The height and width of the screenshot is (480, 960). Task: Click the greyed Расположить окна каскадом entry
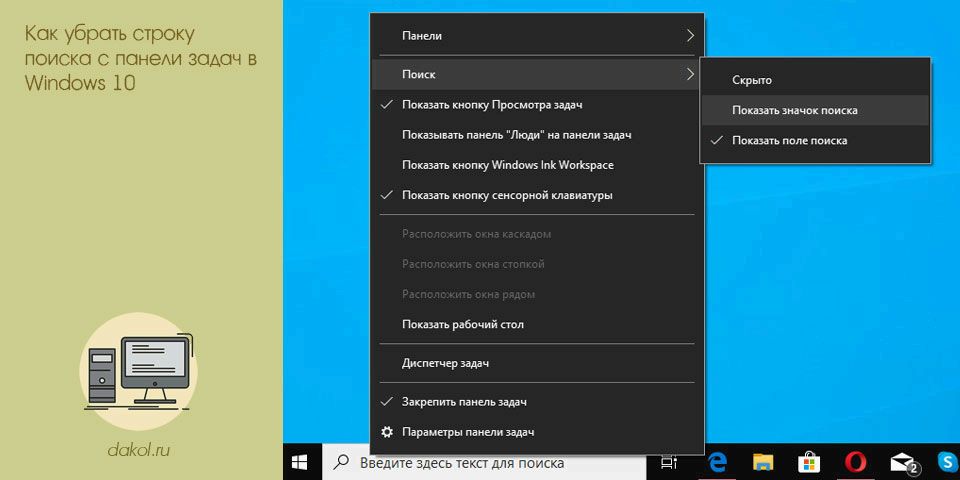pyautogui.click(x=537, y=234)
